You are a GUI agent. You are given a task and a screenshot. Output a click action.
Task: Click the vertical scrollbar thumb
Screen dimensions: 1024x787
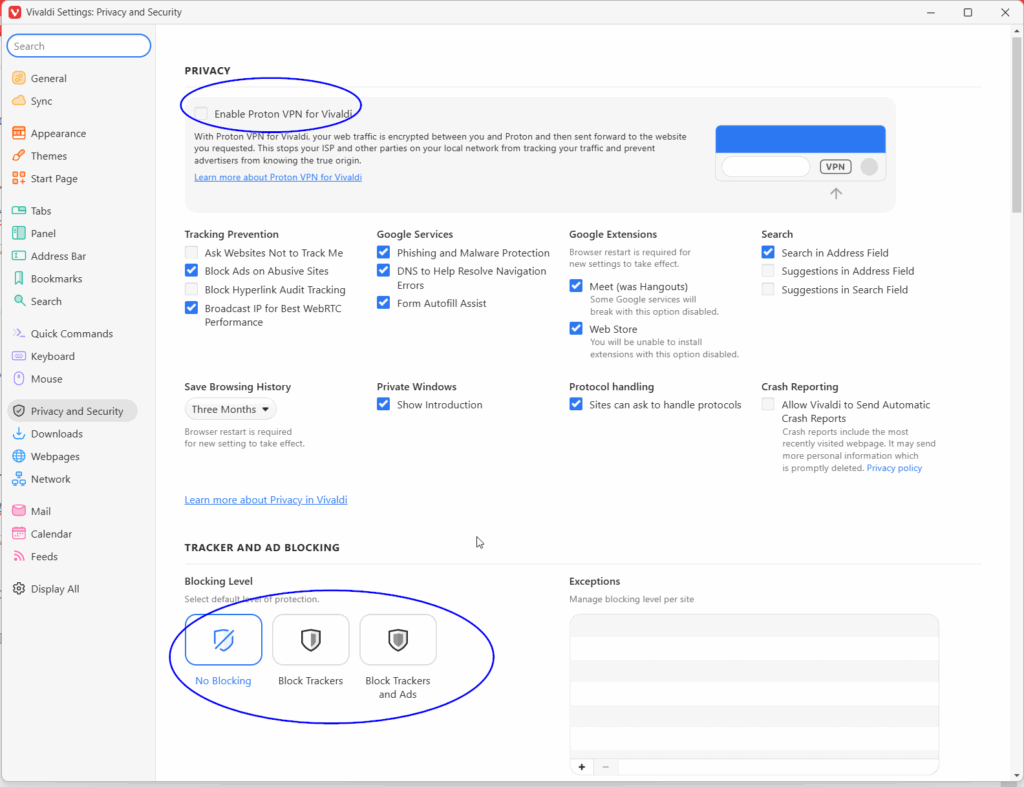coord(1016,124)
